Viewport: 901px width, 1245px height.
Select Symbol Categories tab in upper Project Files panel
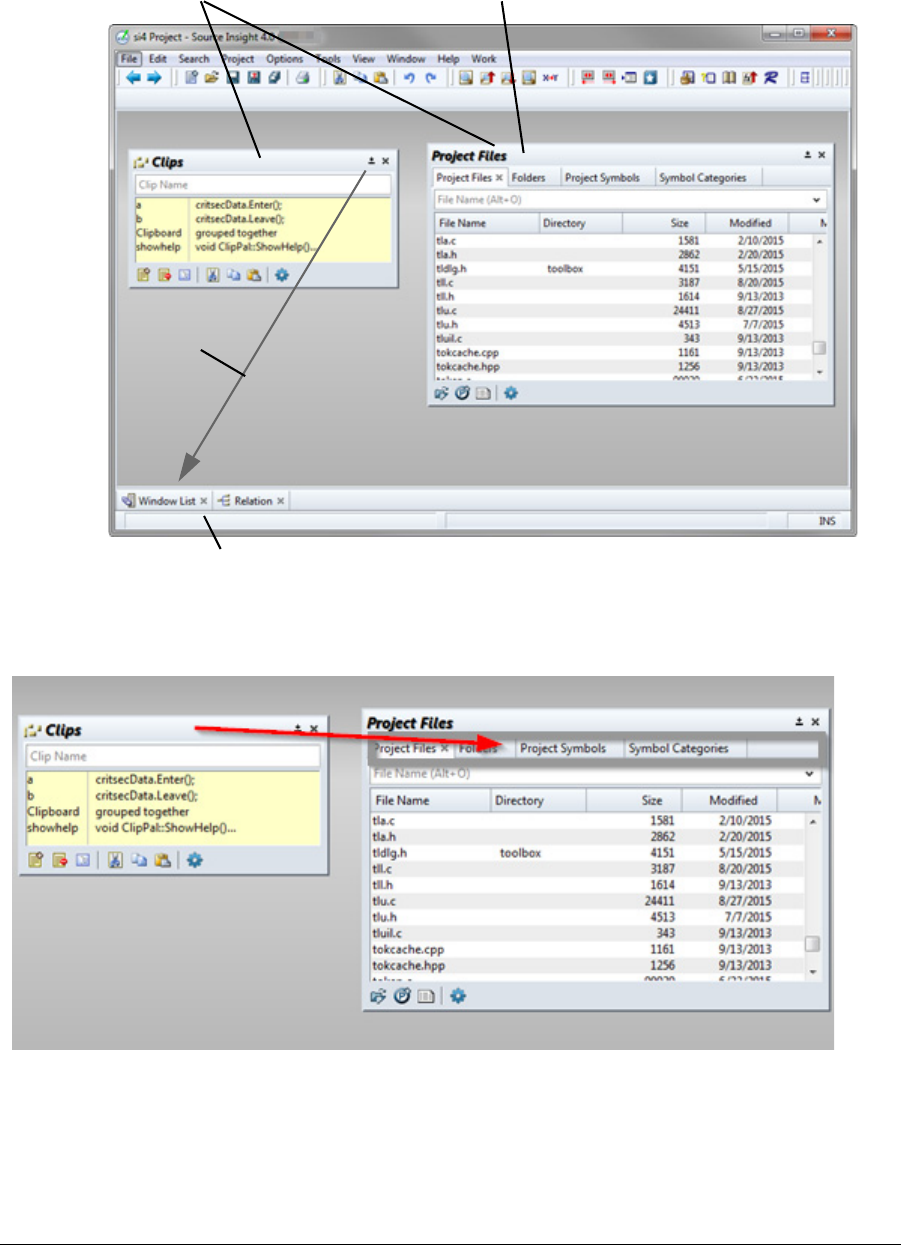(x=702, y=178)
